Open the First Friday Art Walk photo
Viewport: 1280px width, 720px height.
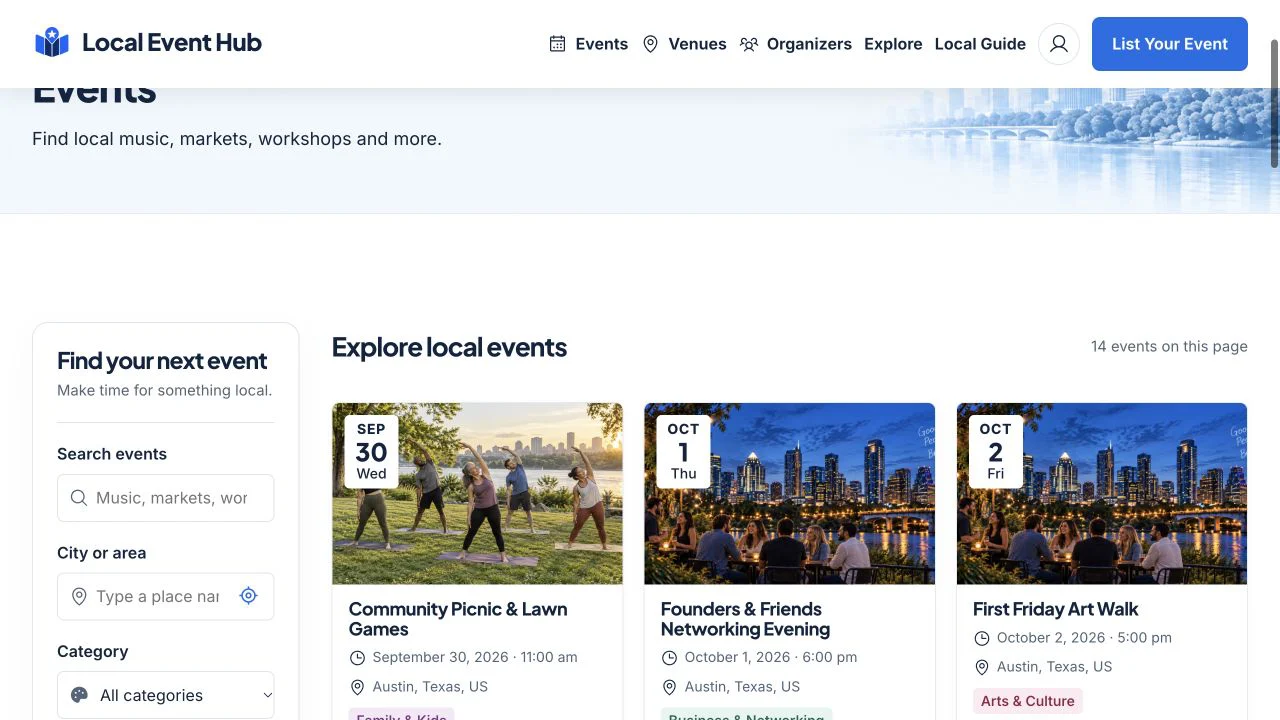pos(1102,494)
